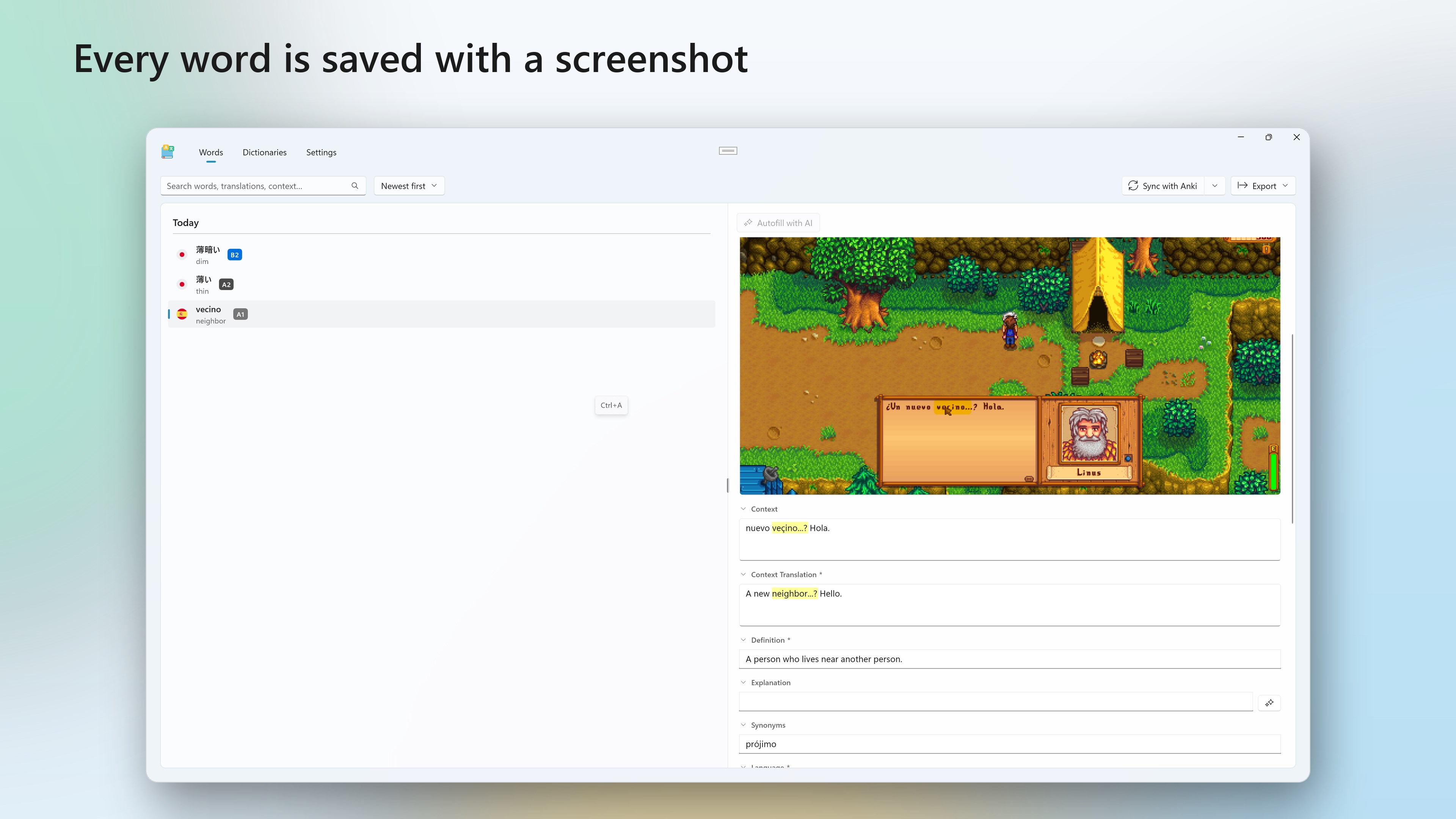Click the Spanish flag icon beside vecino
1456x819 pixels.
click(x=182, y=314)
